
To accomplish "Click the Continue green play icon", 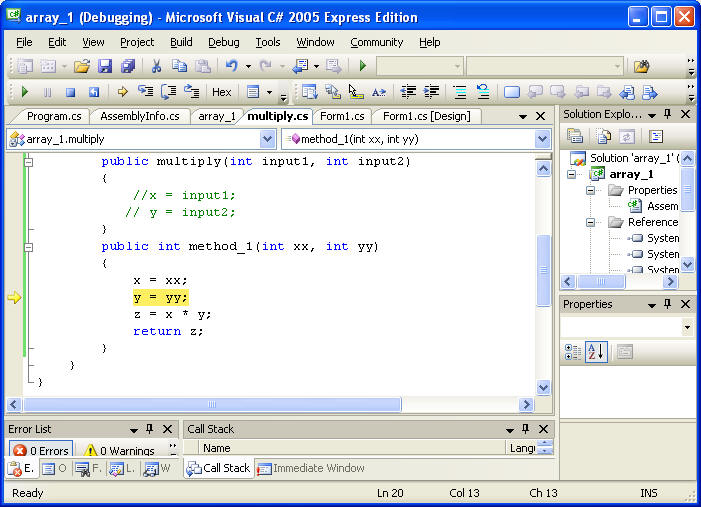I will coord(25,92).
